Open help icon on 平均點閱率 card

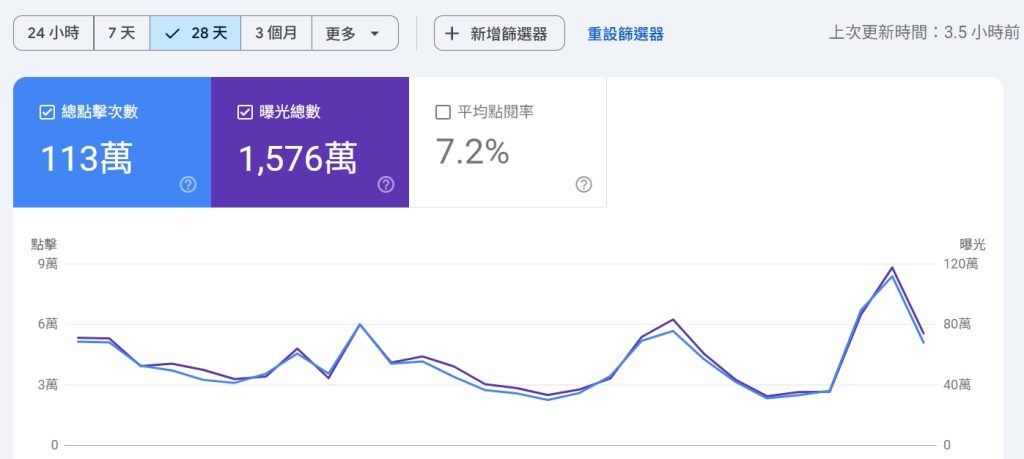click(x=584, y=185)
